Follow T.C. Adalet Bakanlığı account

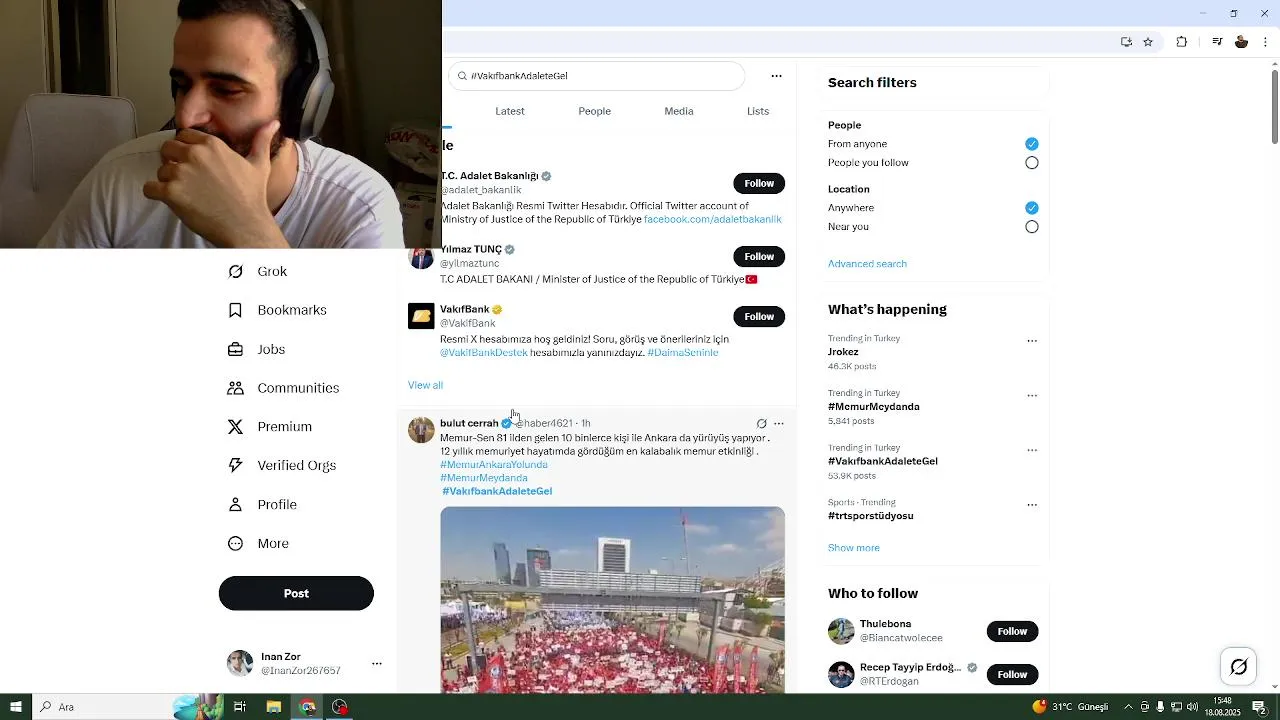(759, 183)
